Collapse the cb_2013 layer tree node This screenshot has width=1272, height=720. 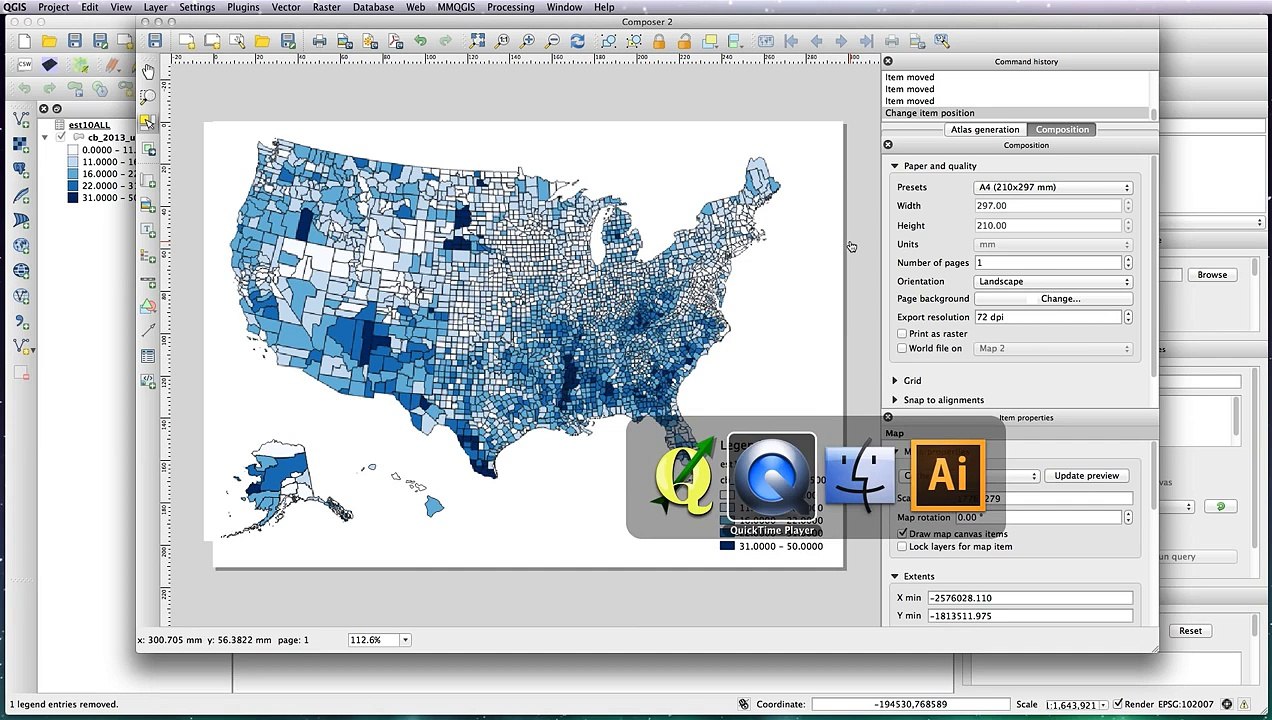coord(45,137)
